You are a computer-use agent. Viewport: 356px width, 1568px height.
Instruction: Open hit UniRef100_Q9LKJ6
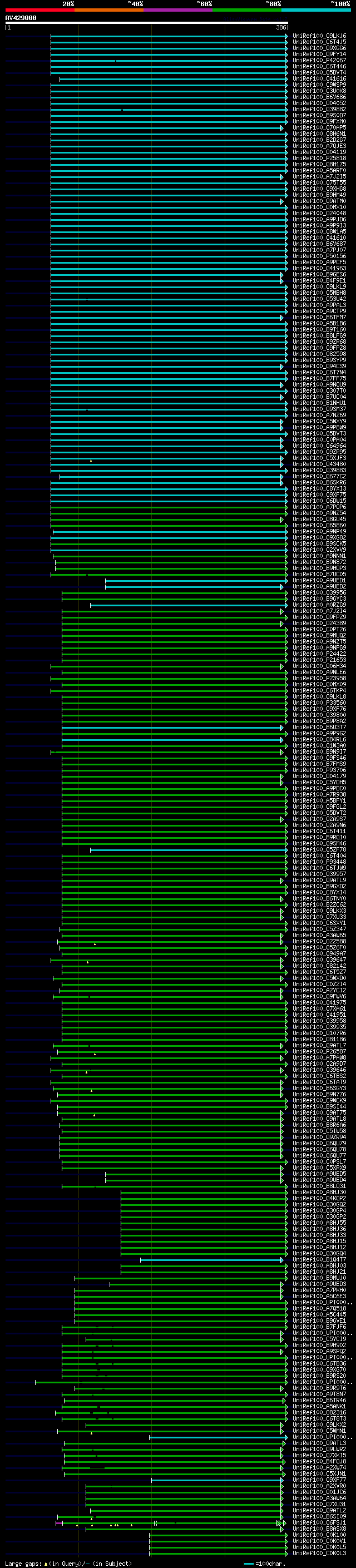coord(319,37)
